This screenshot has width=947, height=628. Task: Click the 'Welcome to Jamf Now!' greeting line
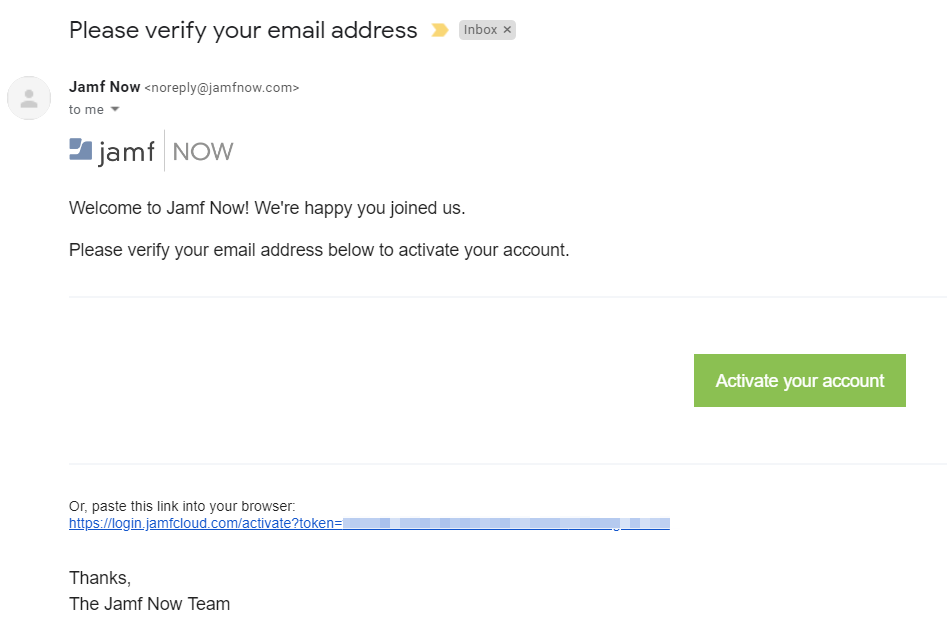267,209
